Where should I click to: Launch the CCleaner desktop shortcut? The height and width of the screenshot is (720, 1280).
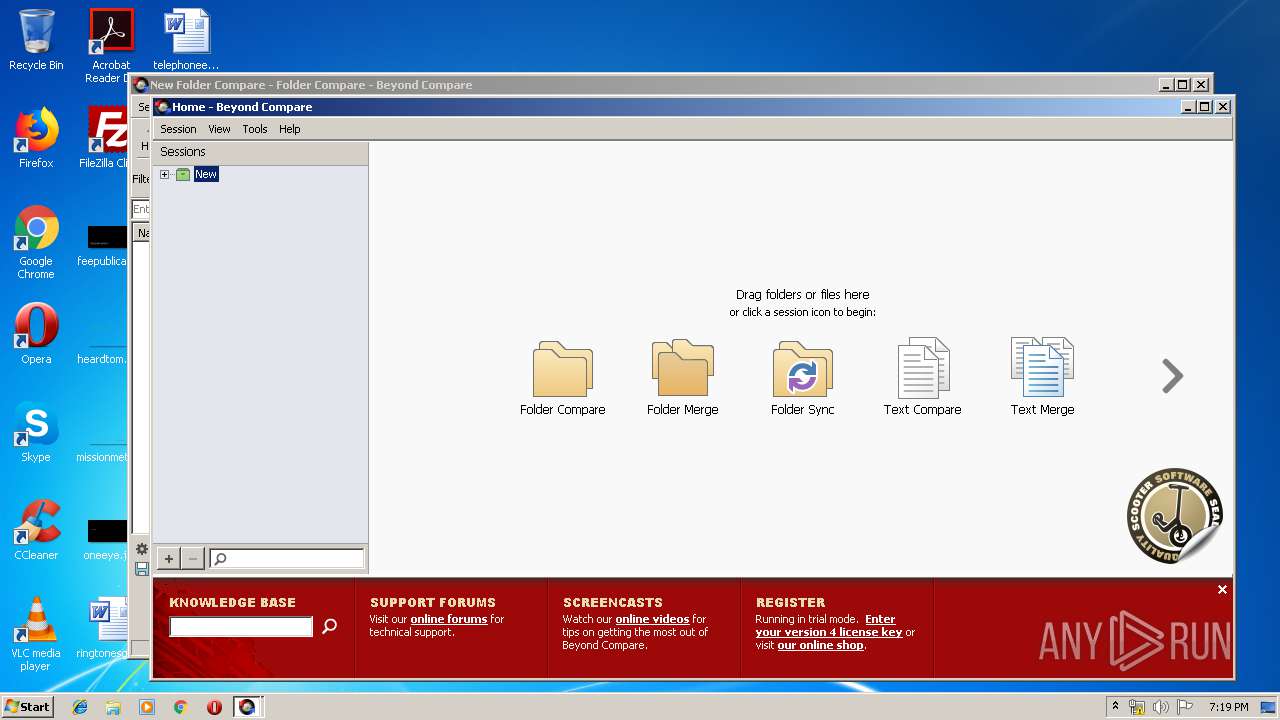click(36, 529)
